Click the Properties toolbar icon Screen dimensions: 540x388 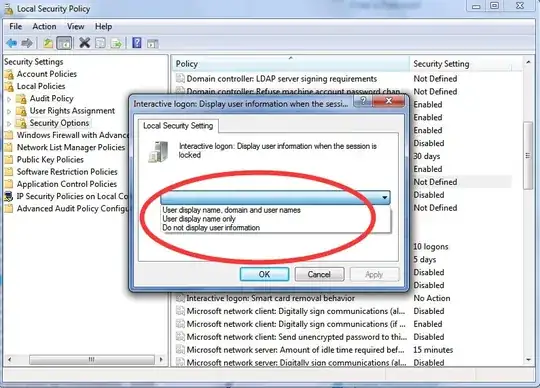(101, 43)
